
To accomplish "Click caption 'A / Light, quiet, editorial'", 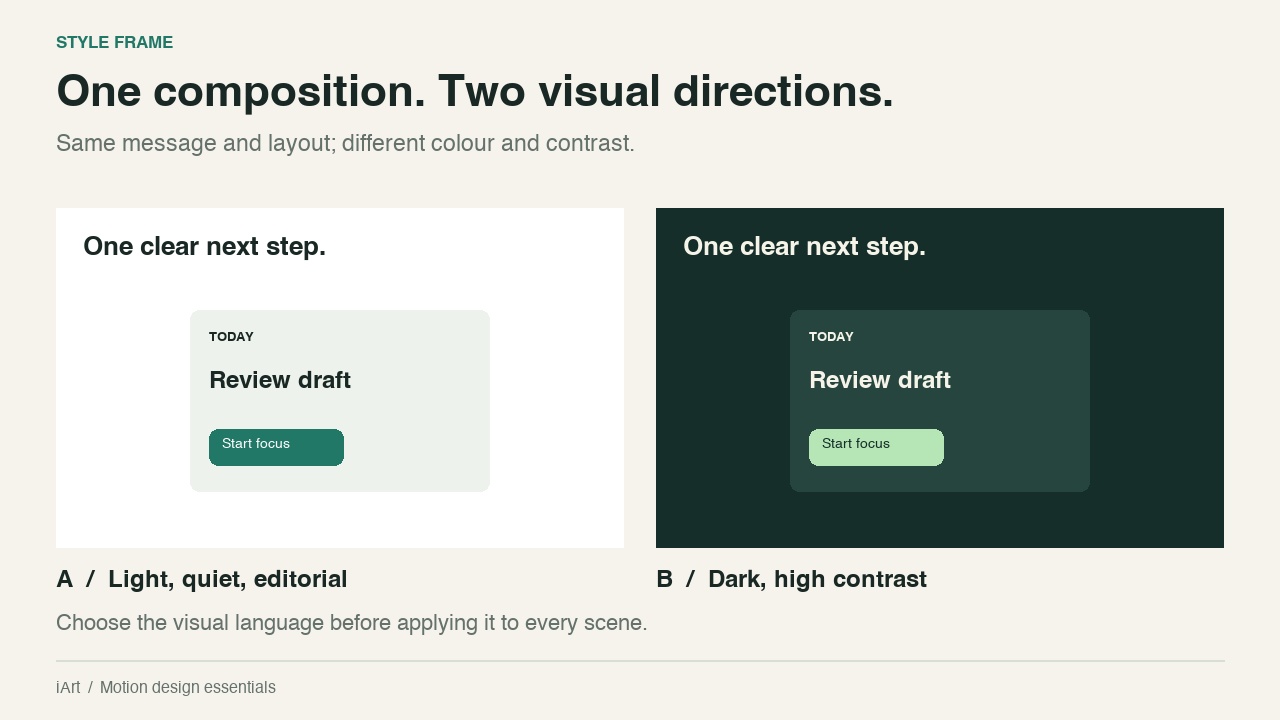I will coord(202,579).
